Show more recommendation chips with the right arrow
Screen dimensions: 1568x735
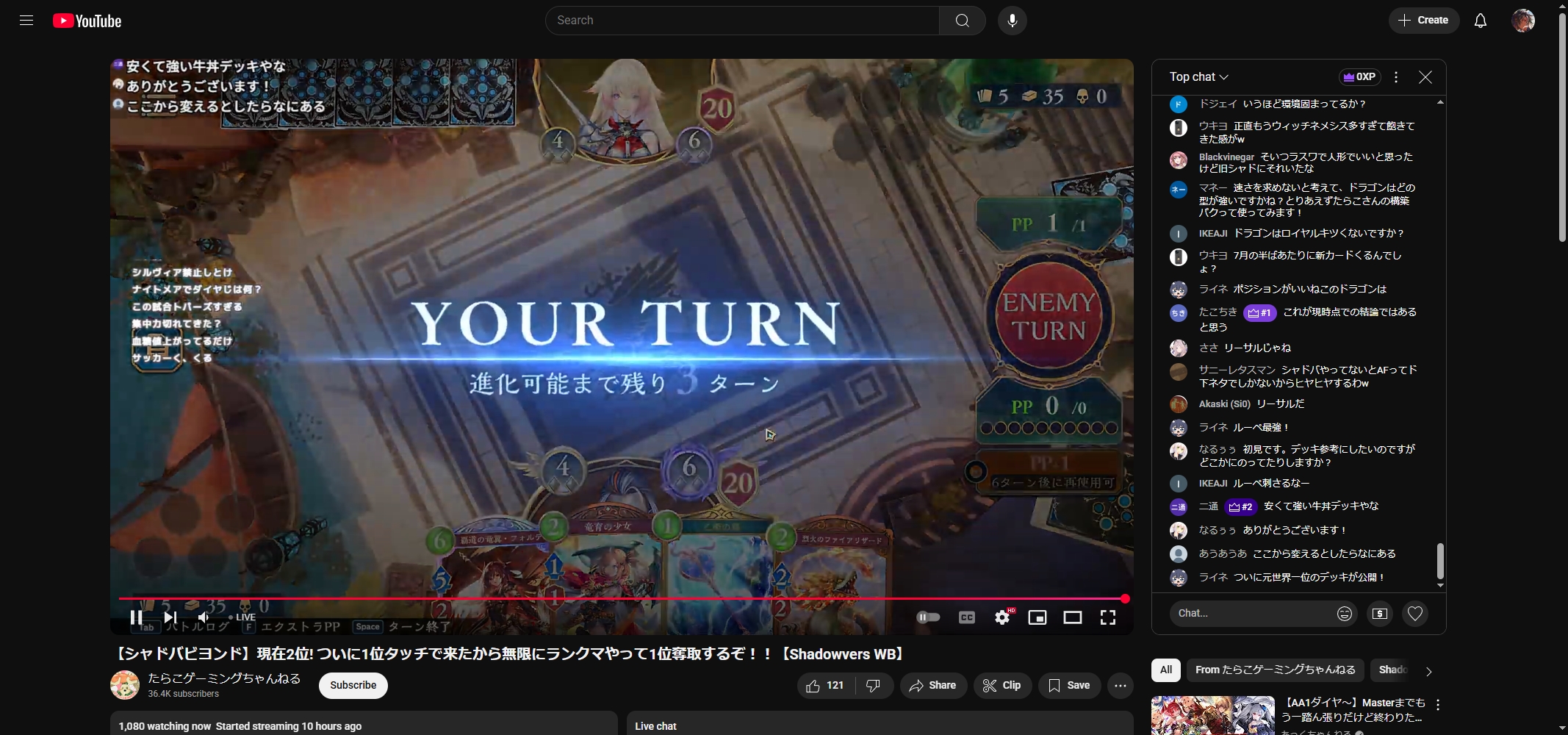[x=1428, y=671]
